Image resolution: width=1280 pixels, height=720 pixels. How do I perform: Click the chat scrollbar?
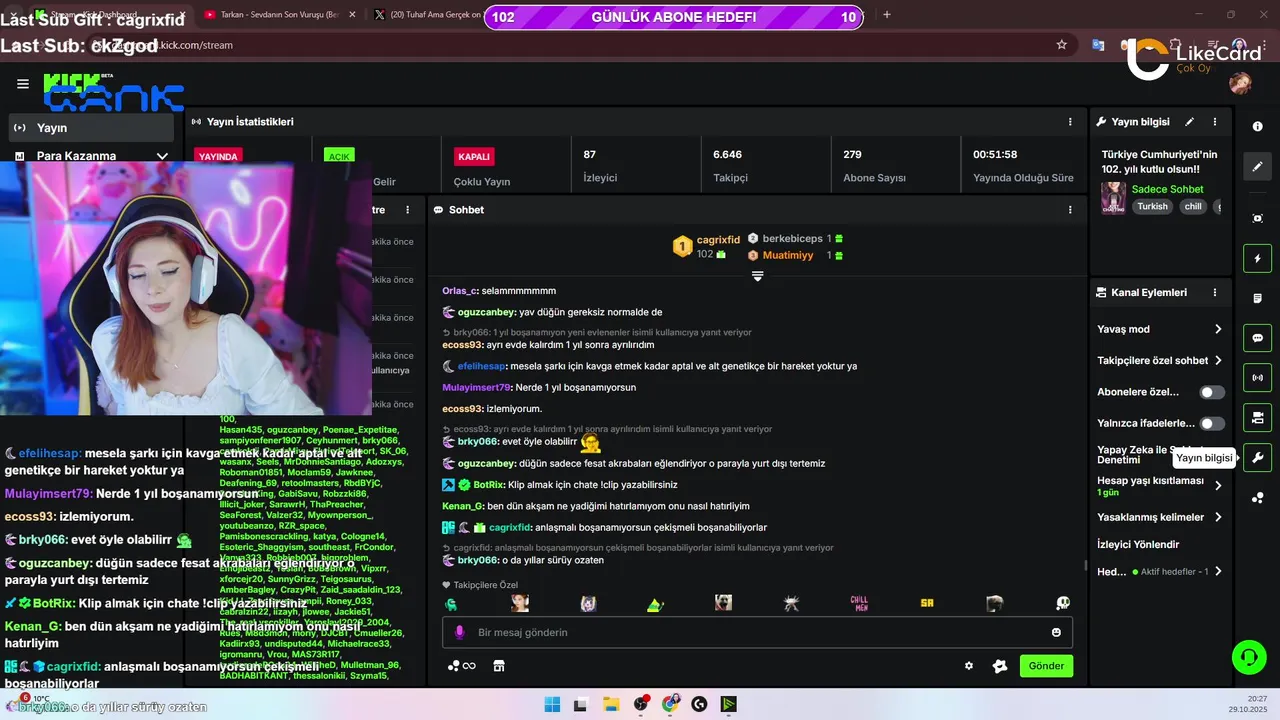click(x=1085, y=566)
